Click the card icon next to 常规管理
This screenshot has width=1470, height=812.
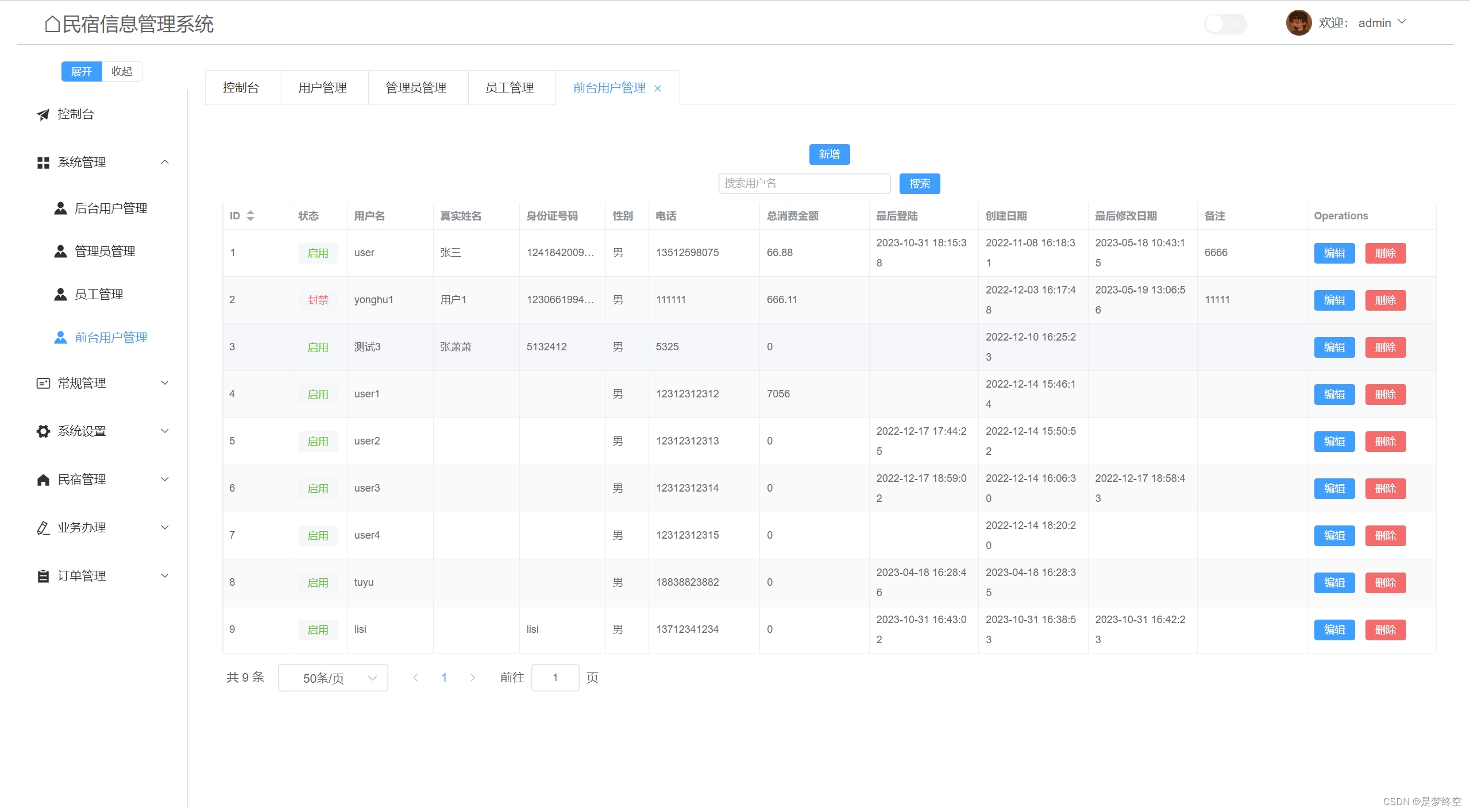(x=43, y=383)
